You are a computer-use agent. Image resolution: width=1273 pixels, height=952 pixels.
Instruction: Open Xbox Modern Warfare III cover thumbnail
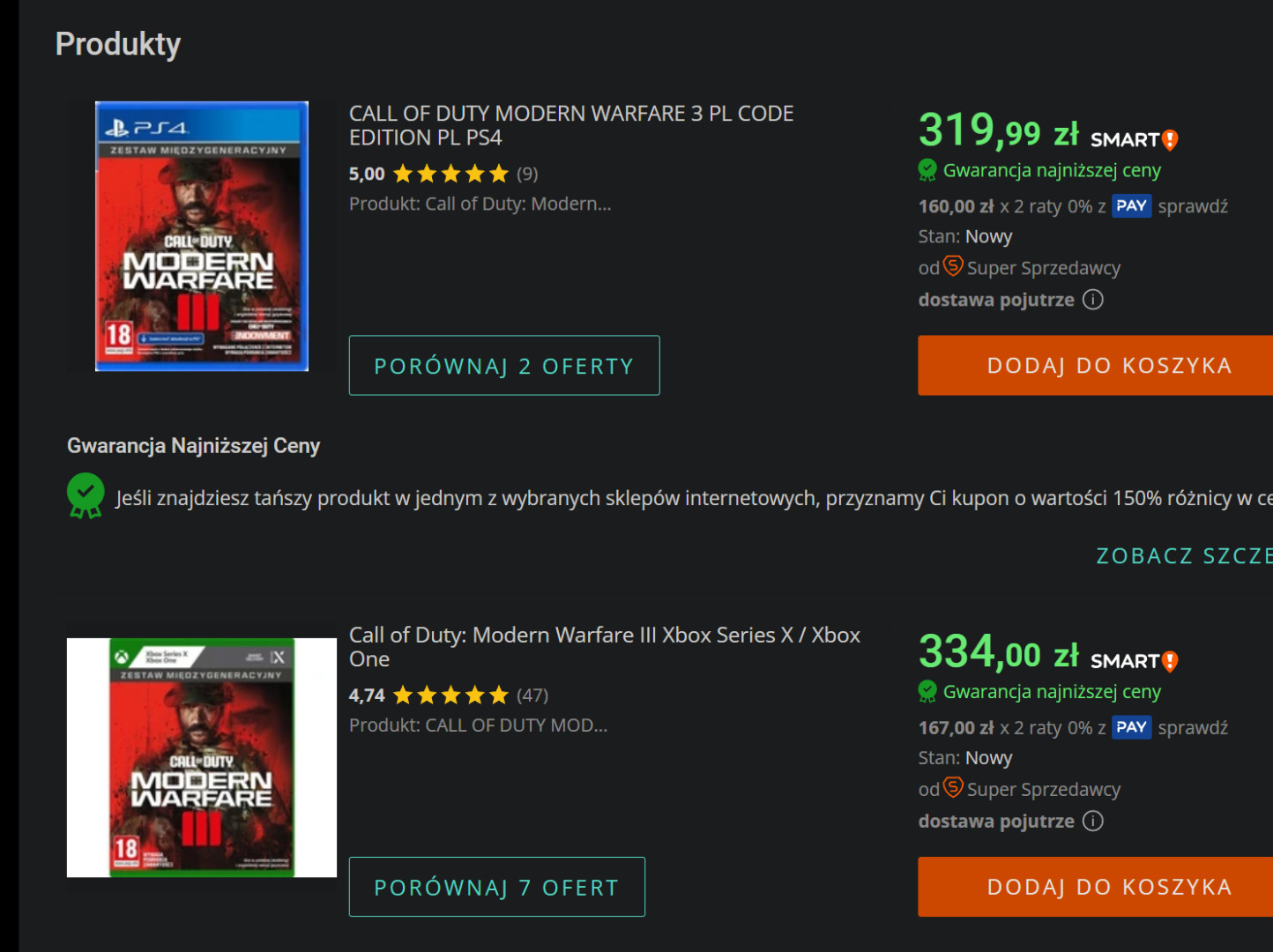202,757
